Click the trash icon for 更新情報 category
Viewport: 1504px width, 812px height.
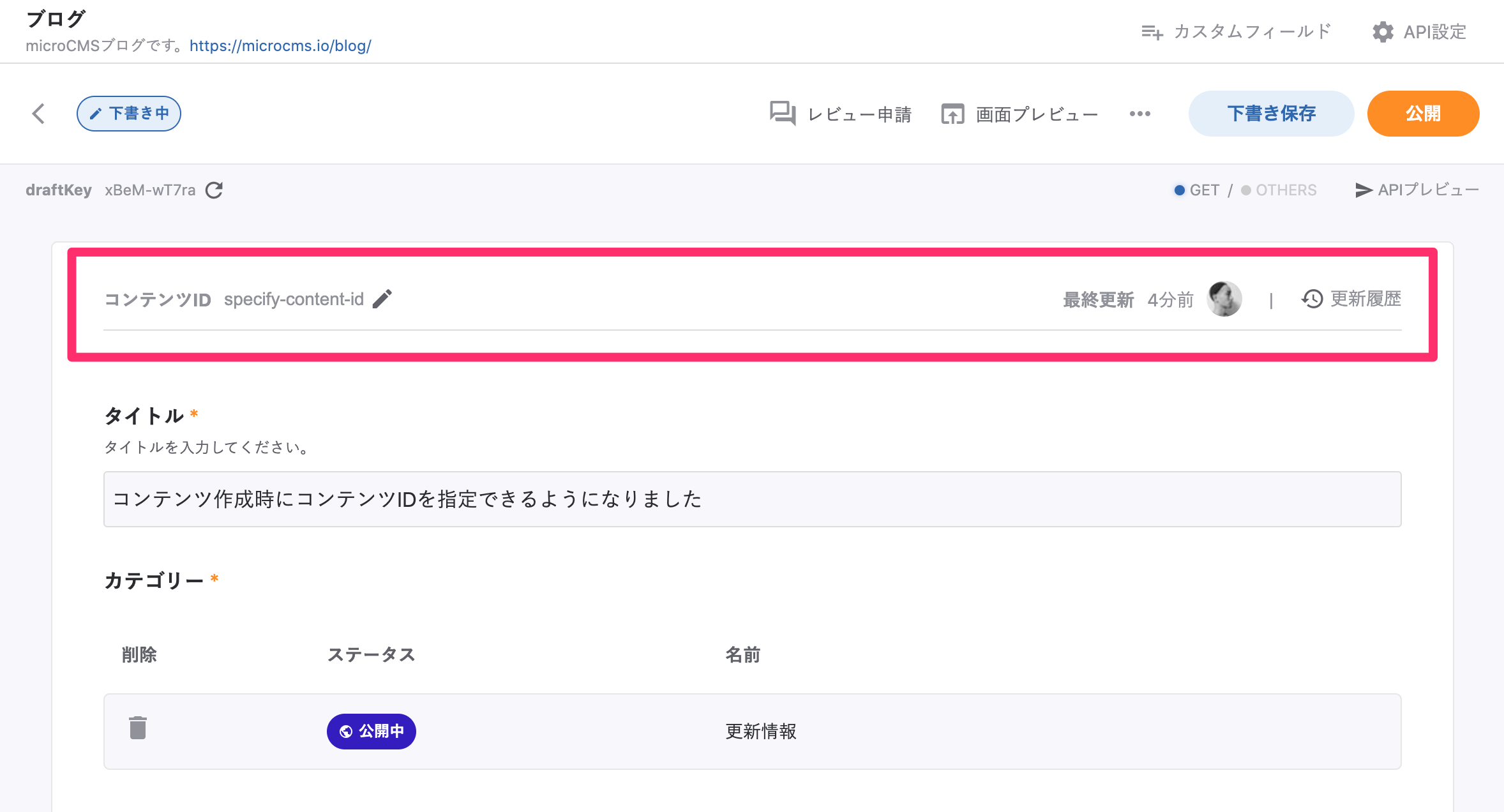coord(138,728)
